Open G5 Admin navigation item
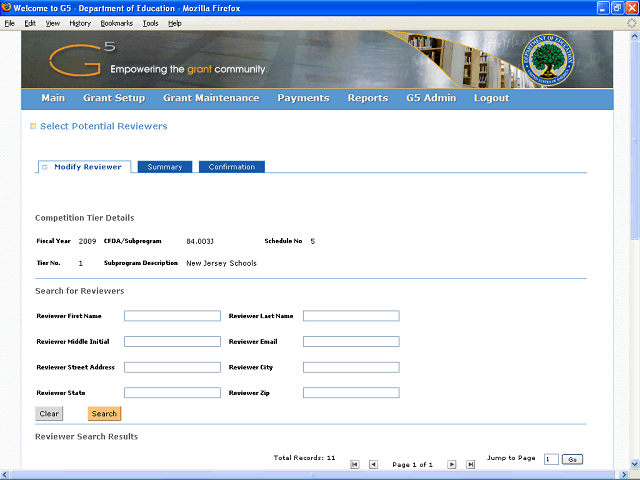The width and height of the screenshot is (640, 480). point(431,98)
